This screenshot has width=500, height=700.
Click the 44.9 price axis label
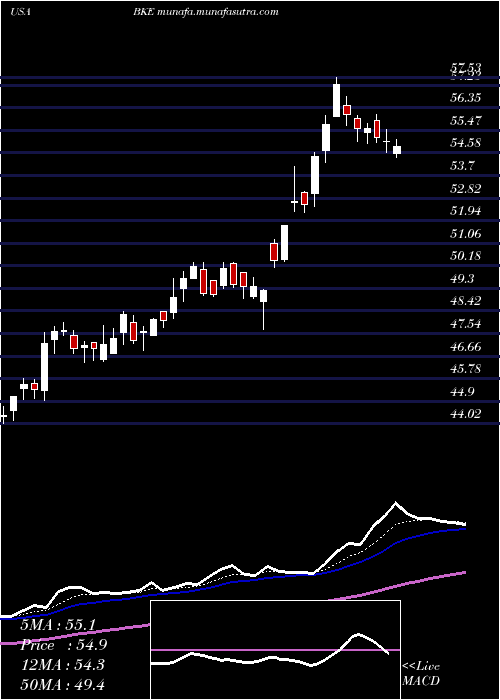tap(462, 392)
